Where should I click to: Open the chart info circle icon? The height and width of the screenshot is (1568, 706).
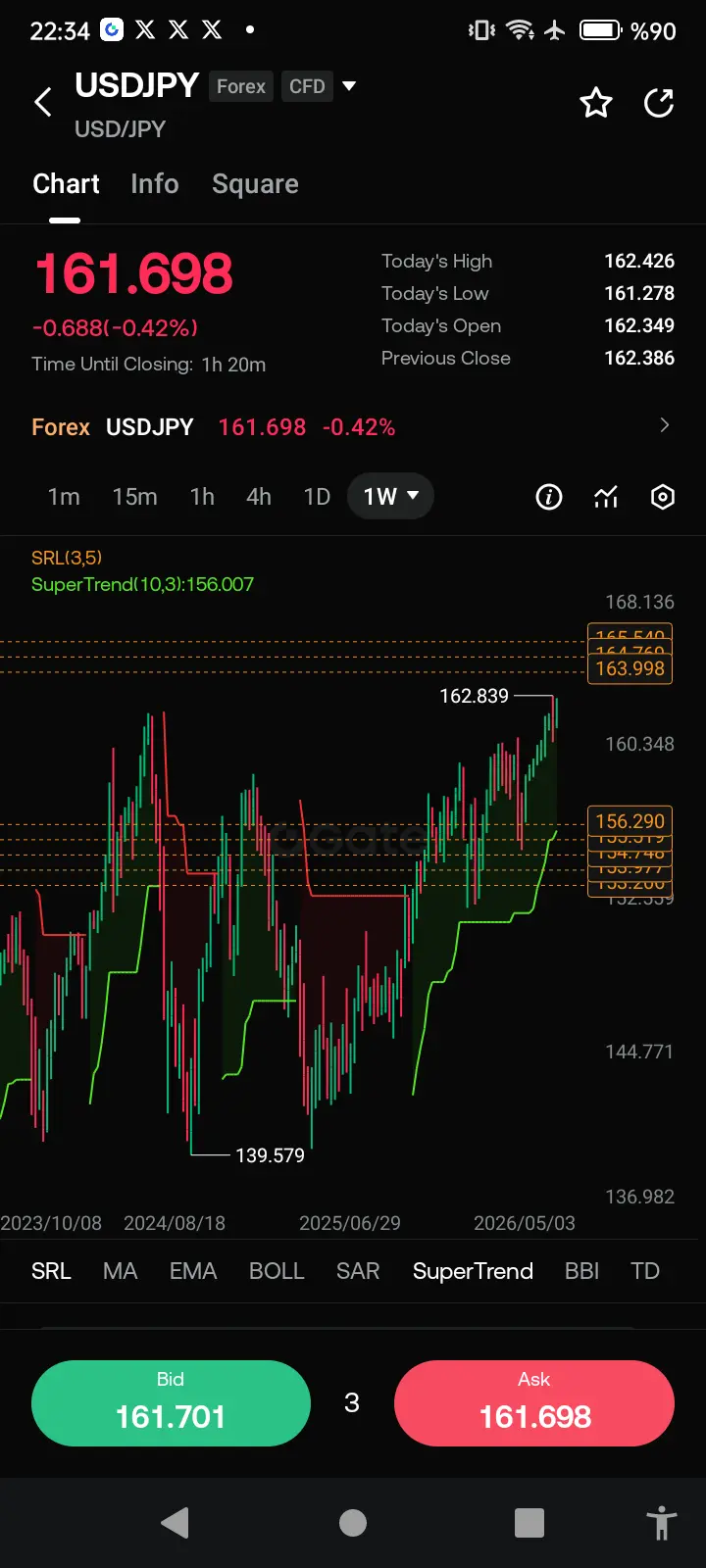(x=549, y=497)
